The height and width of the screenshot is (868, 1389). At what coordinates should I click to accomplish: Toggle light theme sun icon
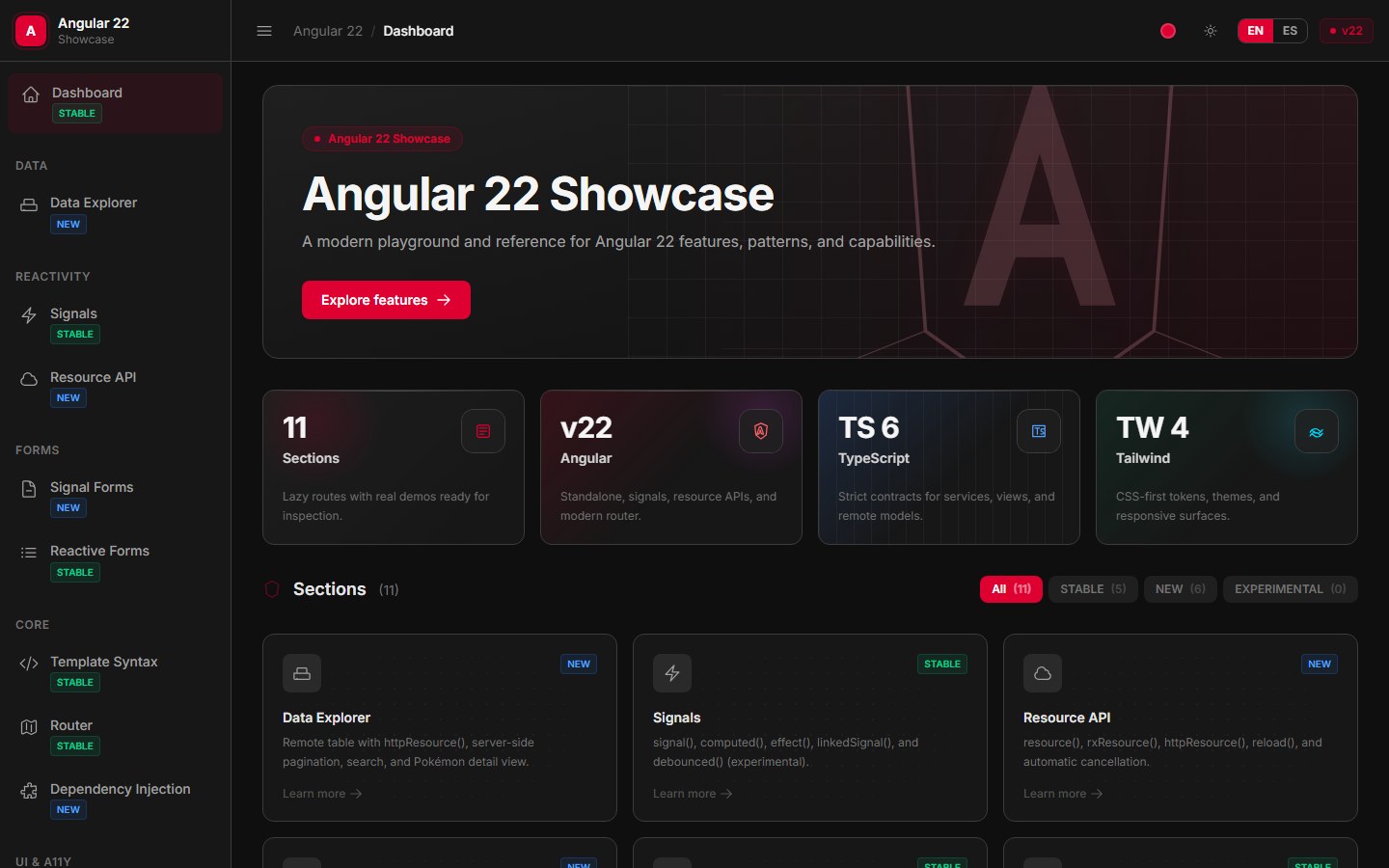pyautogui.click(x=1211, y=31)
